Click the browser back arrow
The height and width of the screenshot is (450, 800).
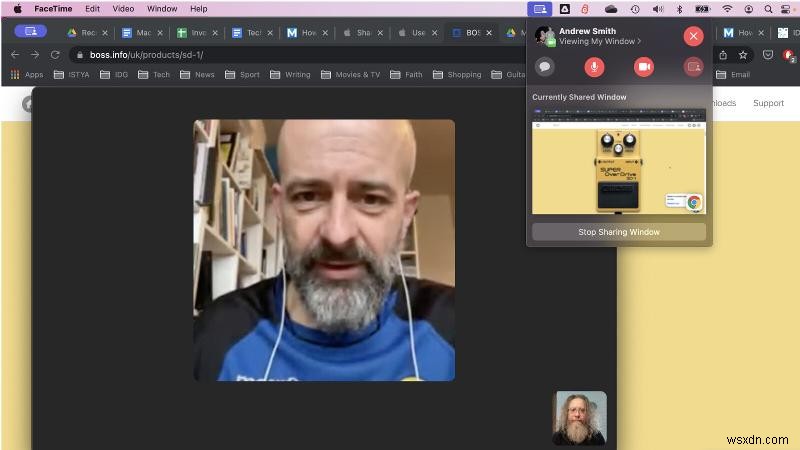click(14, 54)
